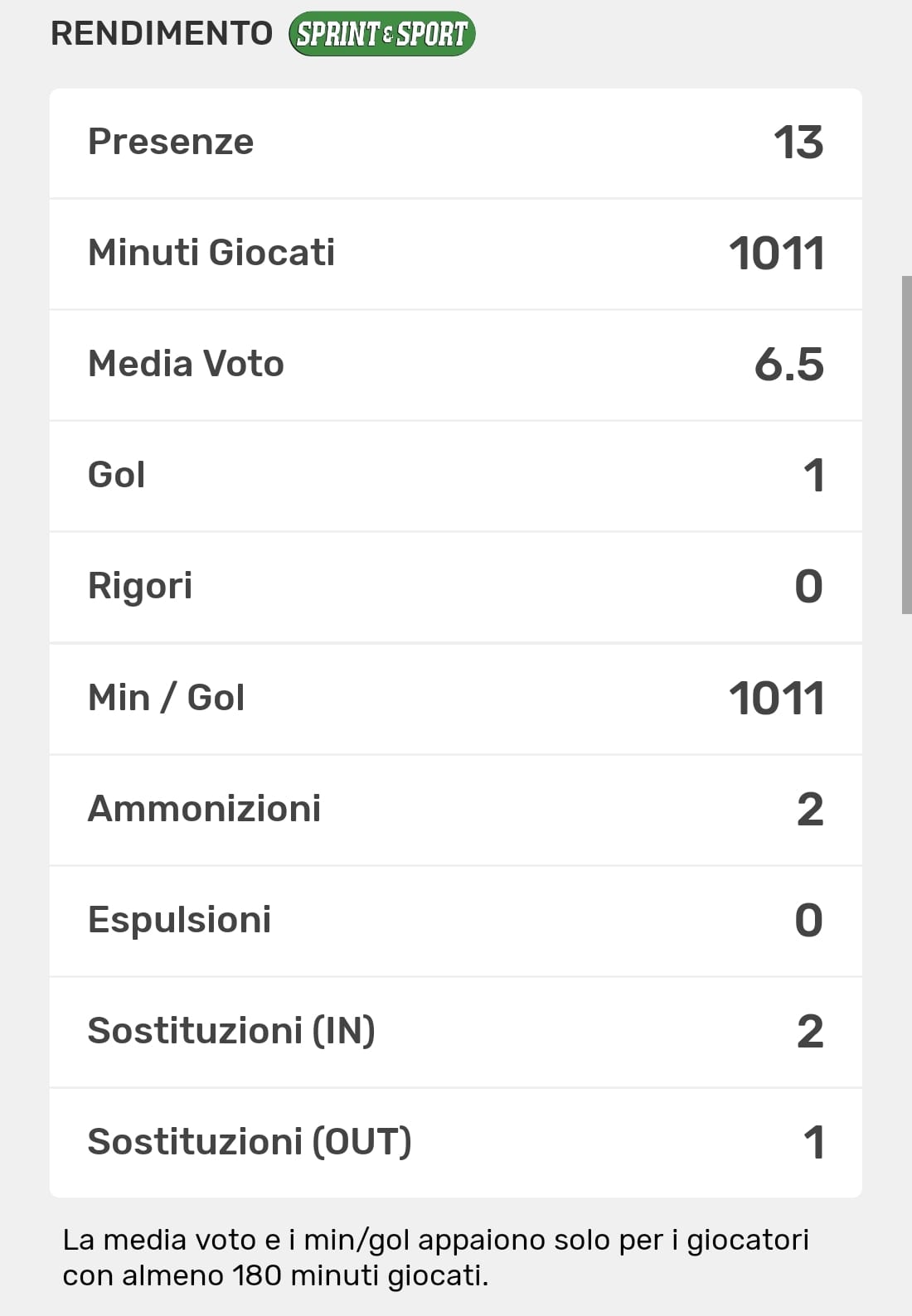Select the Gol row label
Viewport: 912px width, 1316px height.
click(x=117, y=475)
